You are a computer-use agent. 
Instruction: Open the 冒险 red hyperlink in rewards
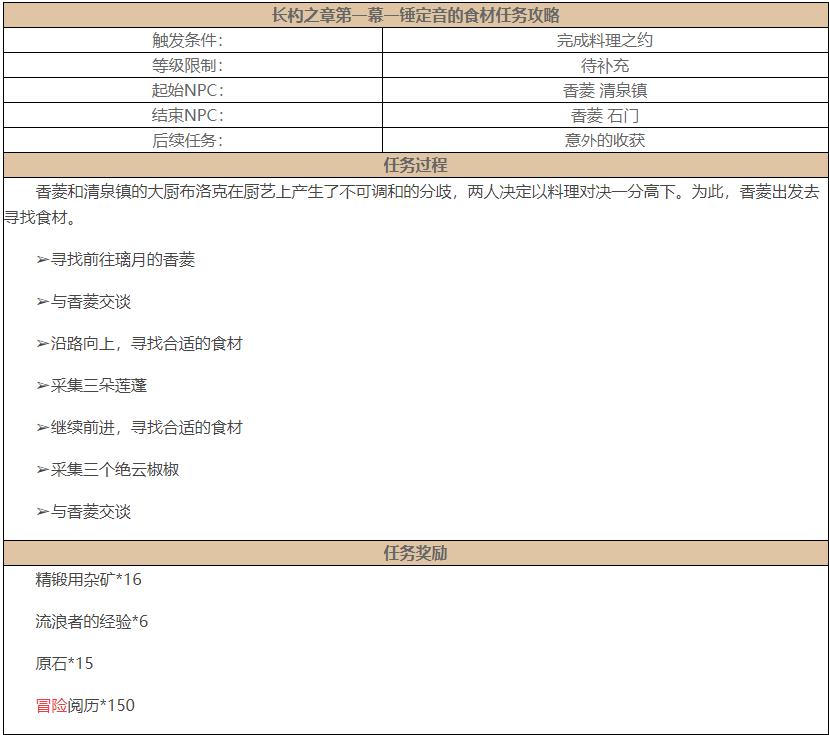[49, 706]
